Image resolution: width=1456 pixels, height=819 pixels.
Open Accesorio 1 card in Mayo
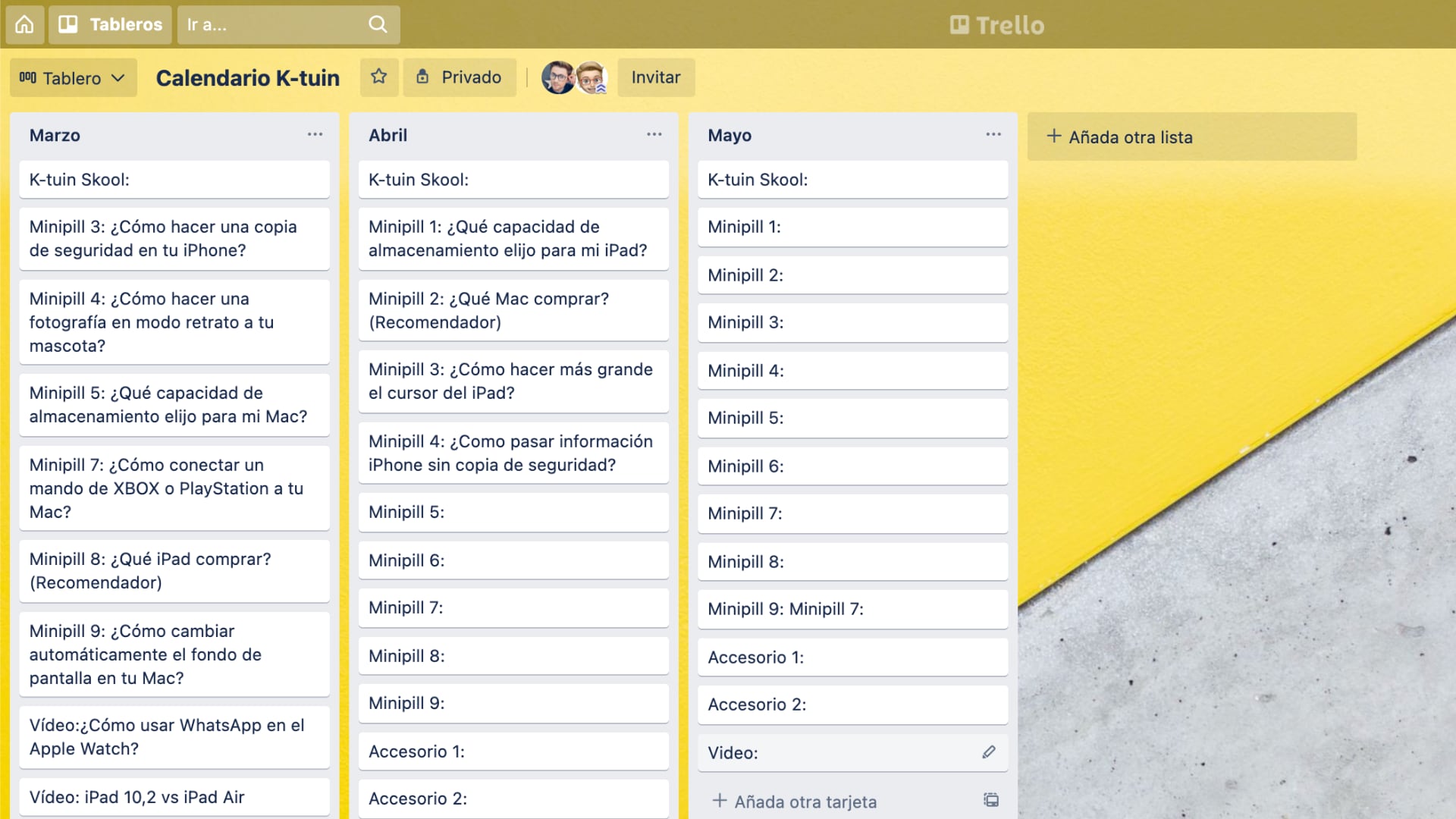click(x=852, y=657)
